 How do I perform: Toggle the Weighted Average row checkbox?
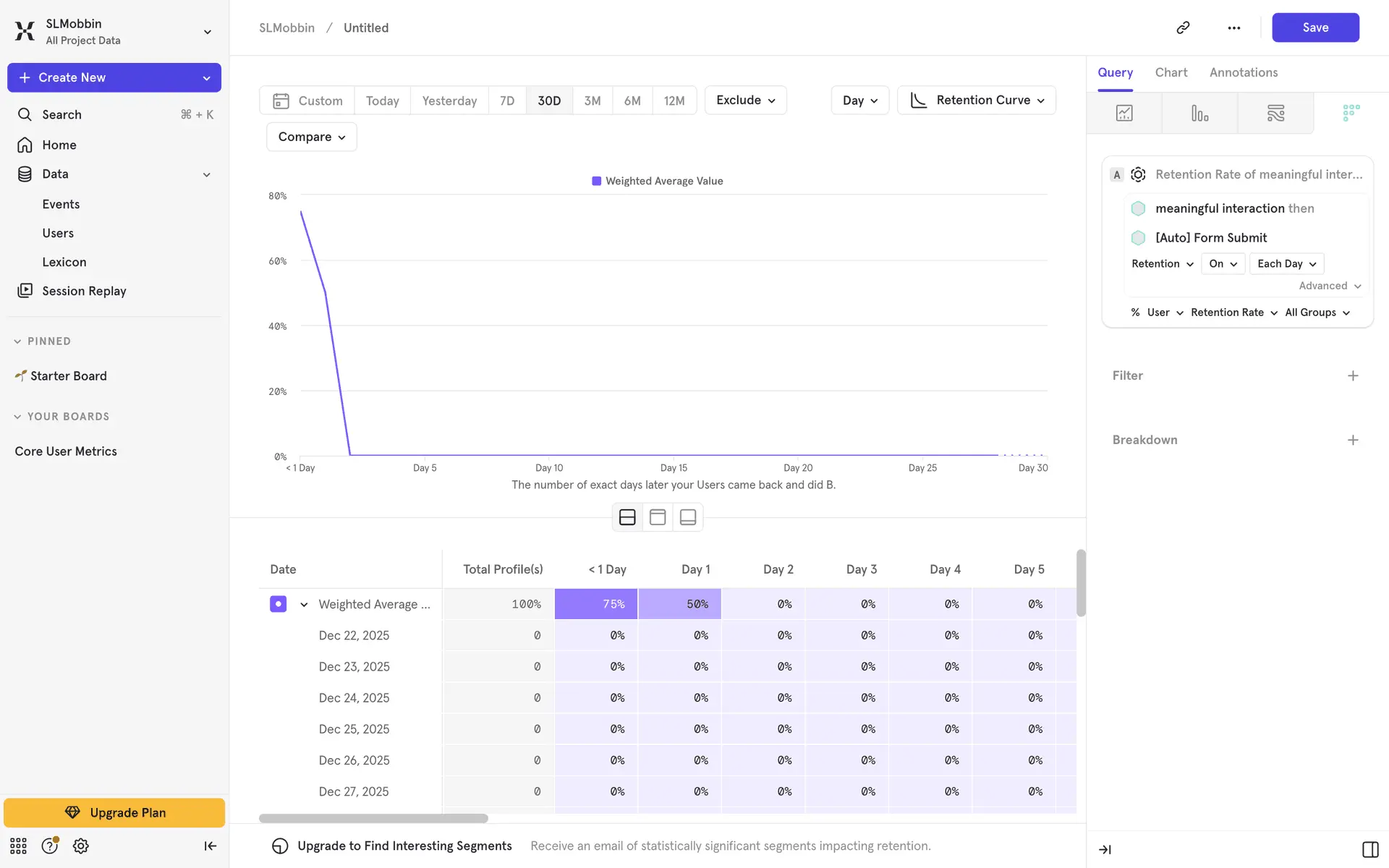278,604
